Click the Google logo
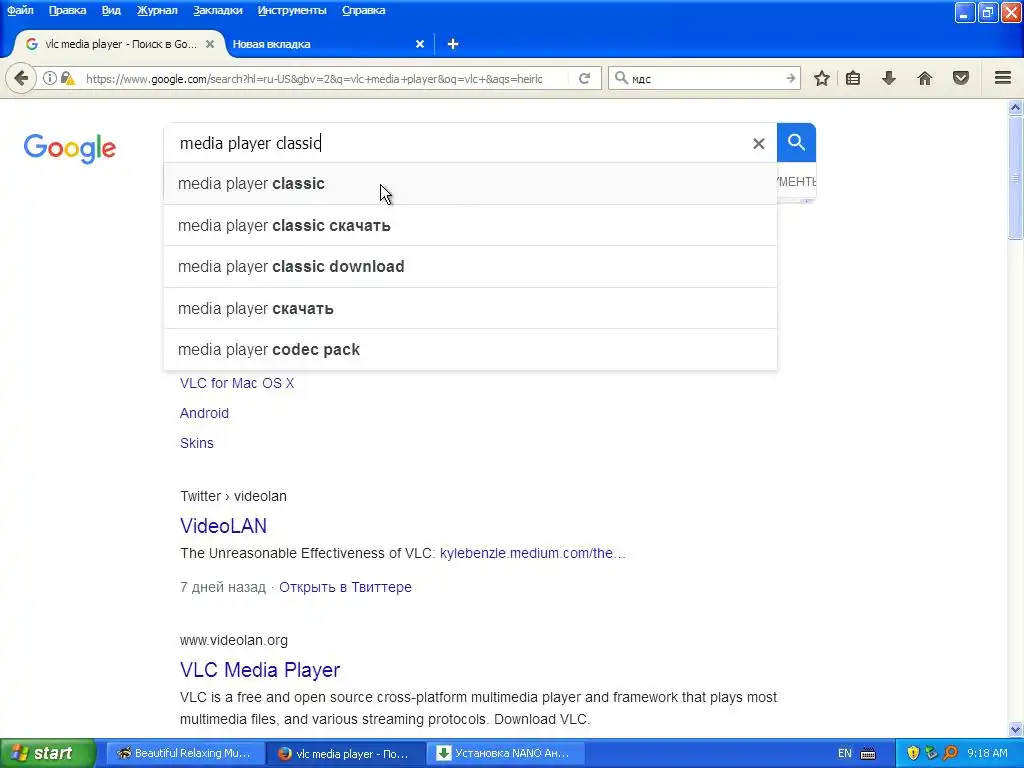The image size is (1024, 768). tap(70, 148)
